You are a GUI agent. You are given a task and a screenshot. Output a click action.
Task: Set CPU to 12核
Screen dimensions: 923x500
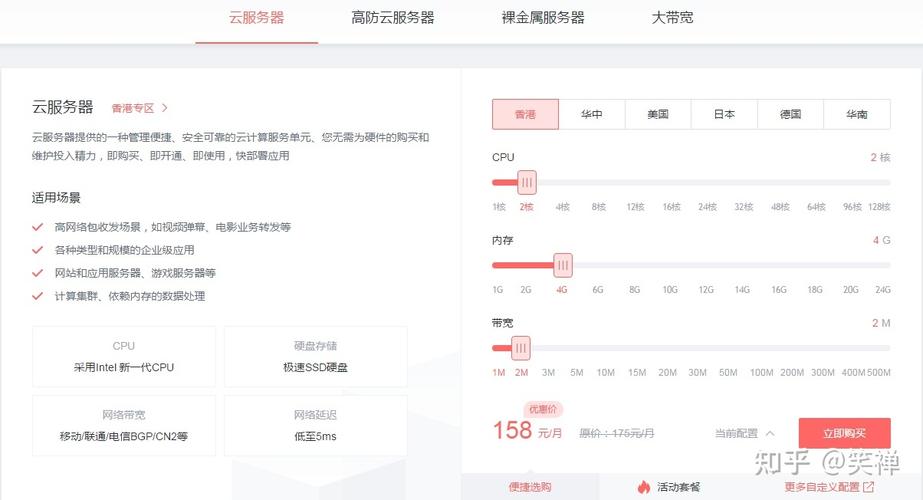click(x=635, y=207)
